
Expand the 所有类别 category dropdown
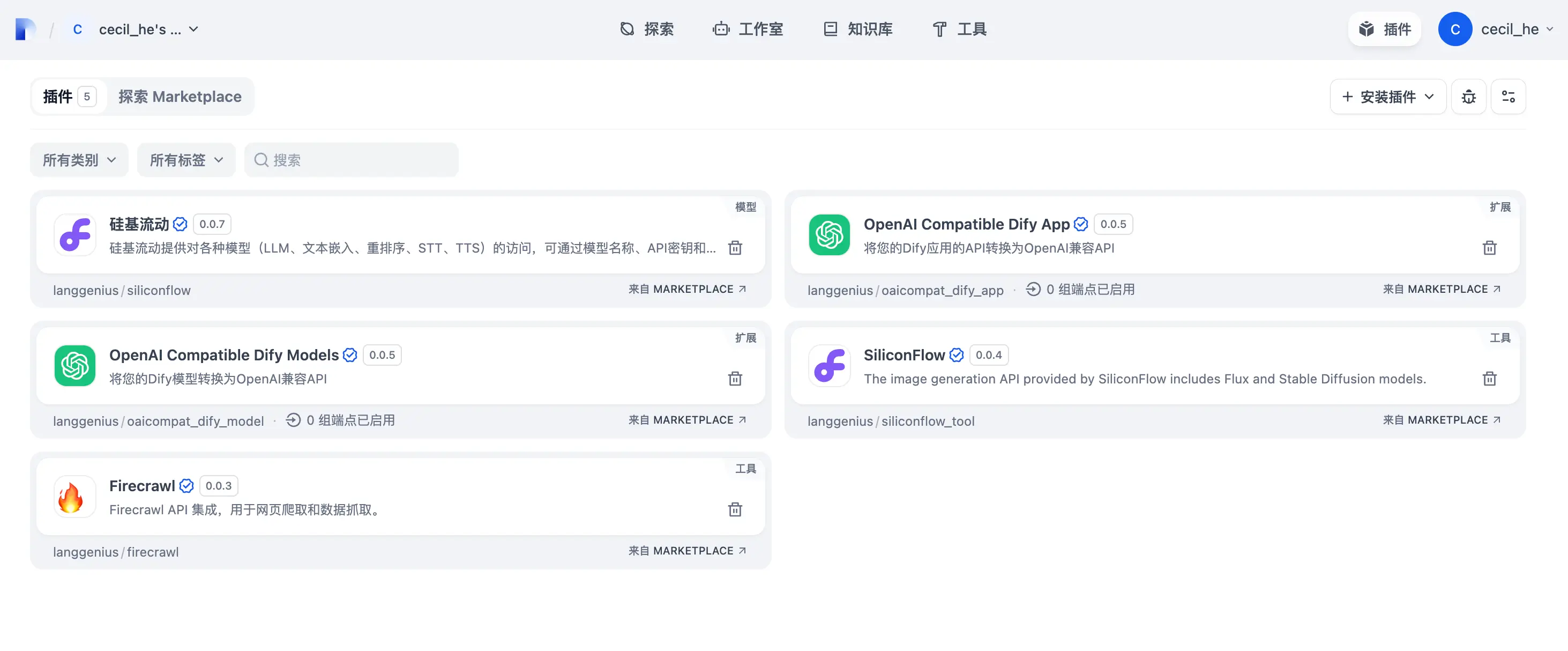[79, 160]
